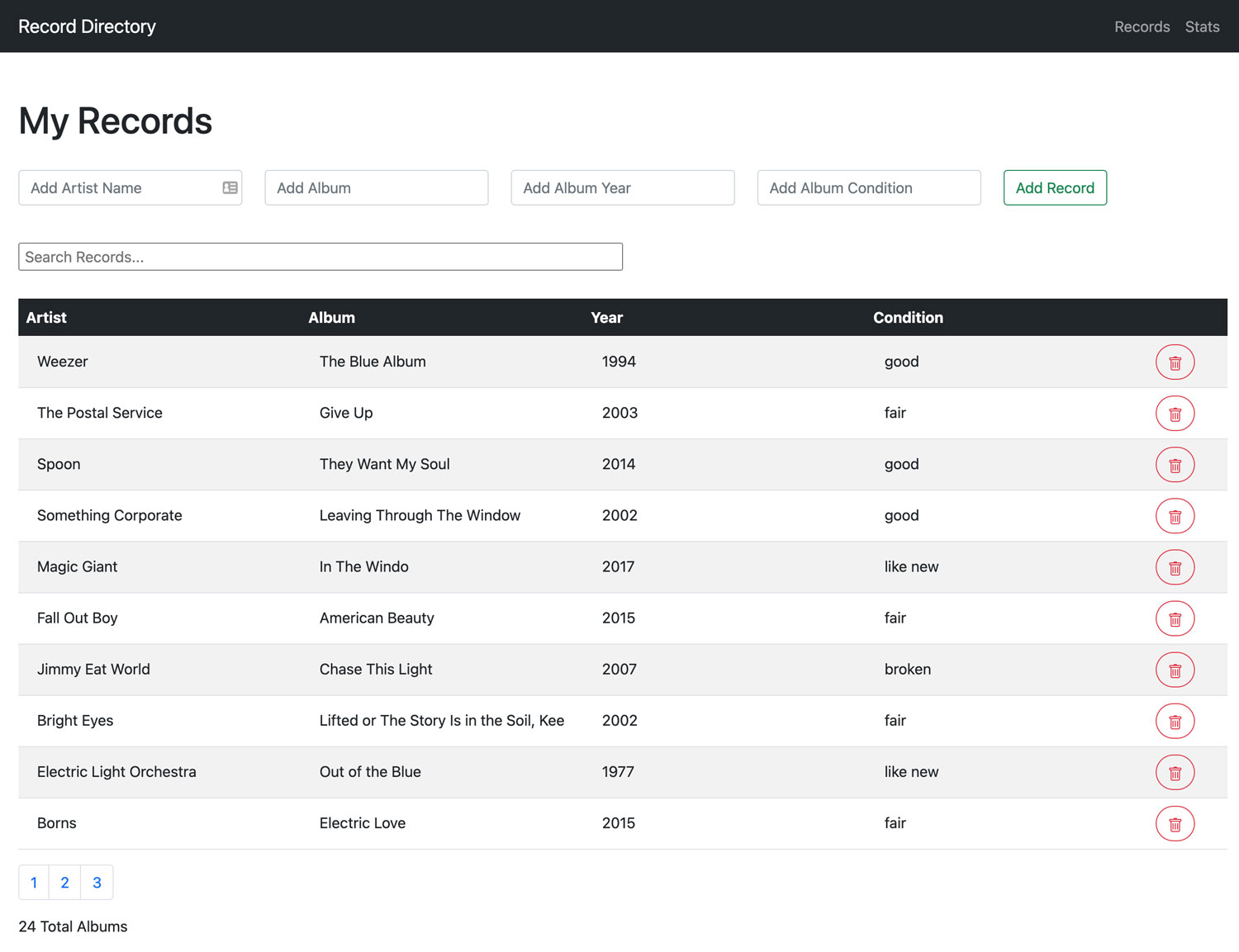This screenshot has height=952, width=1239.
Task: Go to pagination page 3
Action: pyautogui.click(x=97, y=883)
